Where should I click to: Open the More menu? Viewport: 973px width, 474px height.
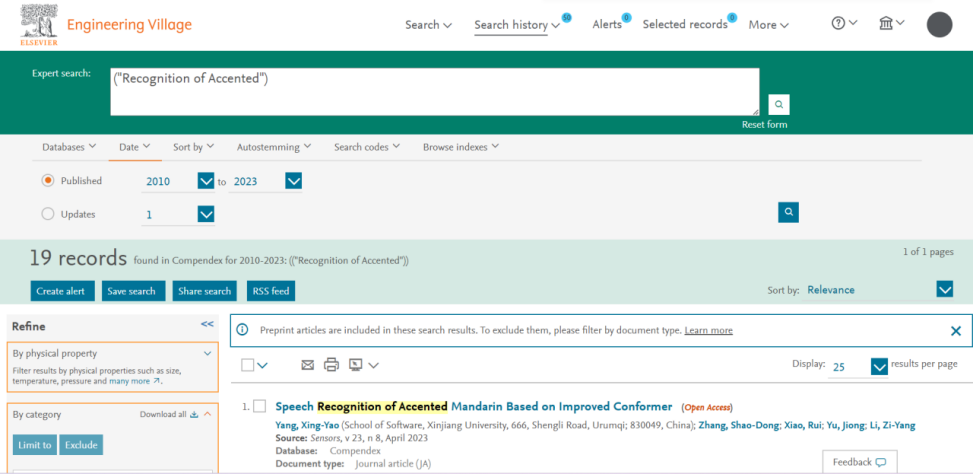[x=768, y=25]
